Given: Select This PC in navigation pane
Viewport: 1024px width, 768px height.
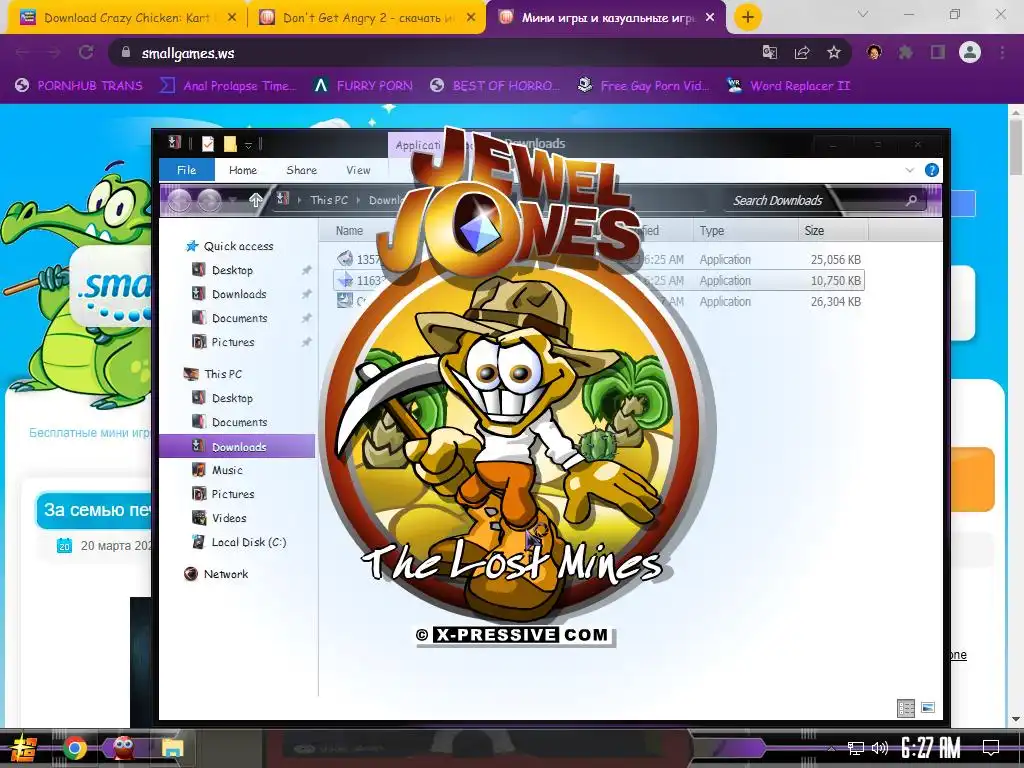Looking at the screenshot, I should 223,374.
